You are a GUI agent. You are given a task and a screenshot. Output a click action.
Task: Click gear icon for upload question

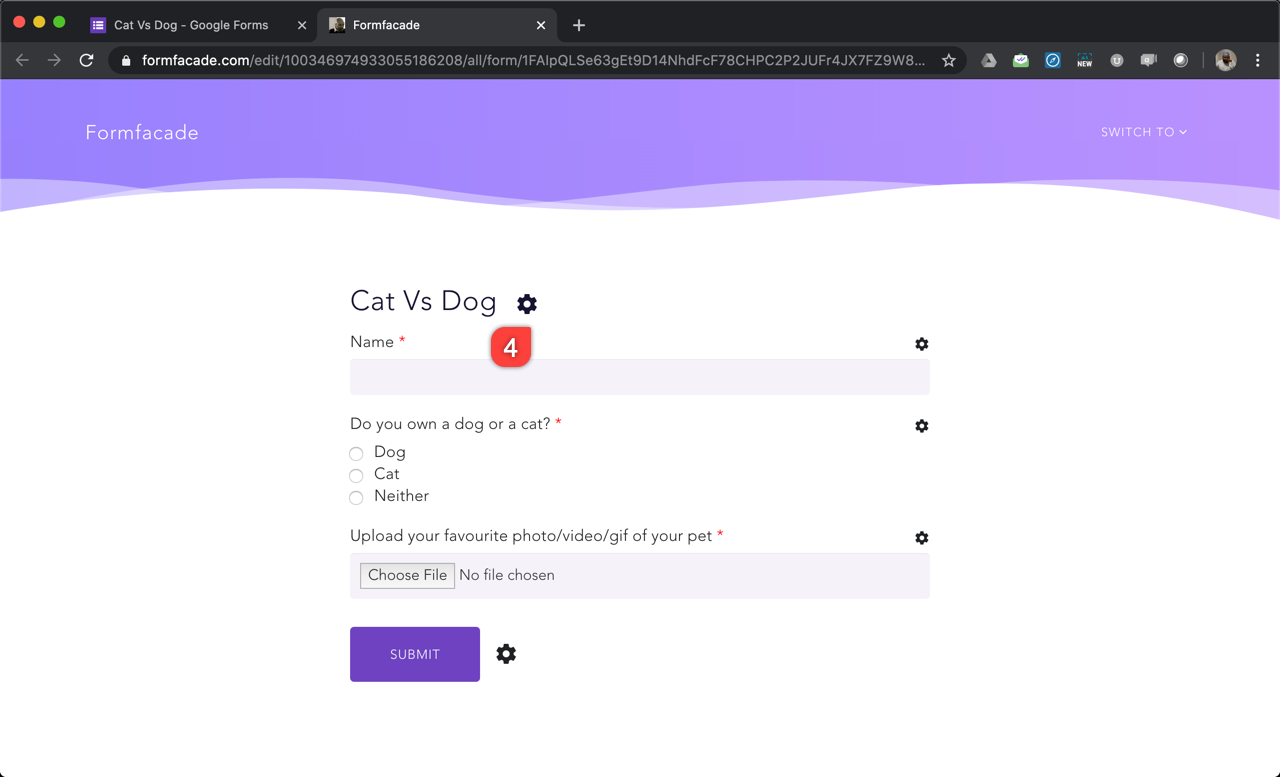point(921,538)
